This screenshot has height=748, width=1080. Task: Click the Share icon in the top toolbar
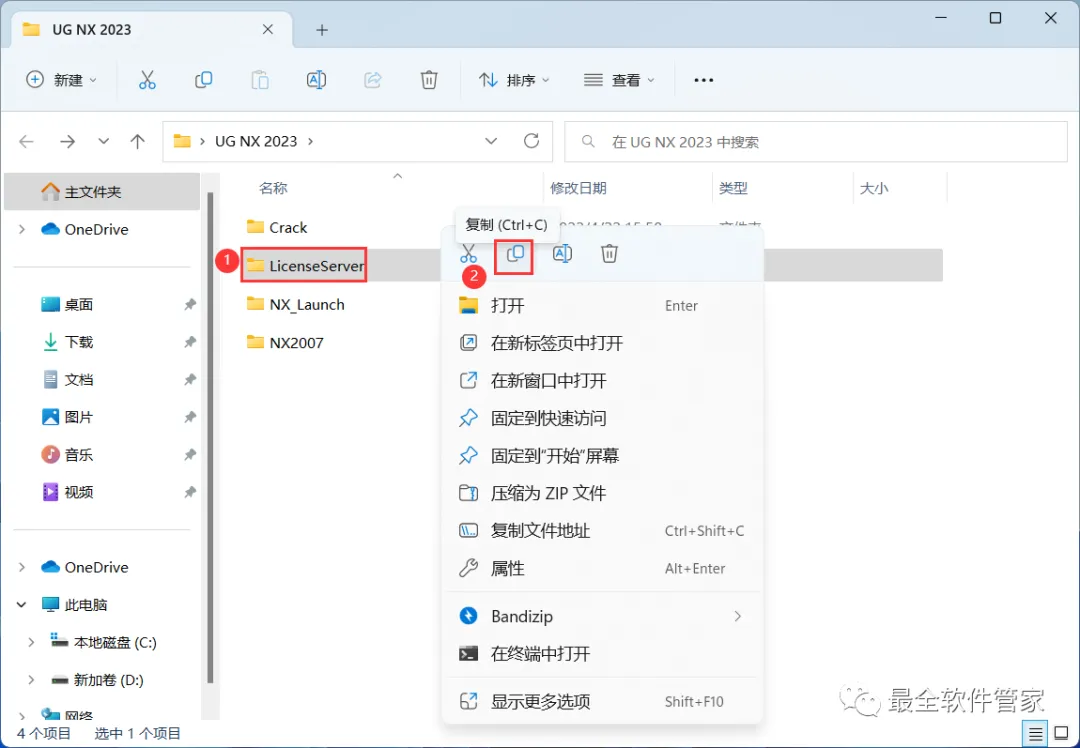pyautogui.click(x=373, y=80)
